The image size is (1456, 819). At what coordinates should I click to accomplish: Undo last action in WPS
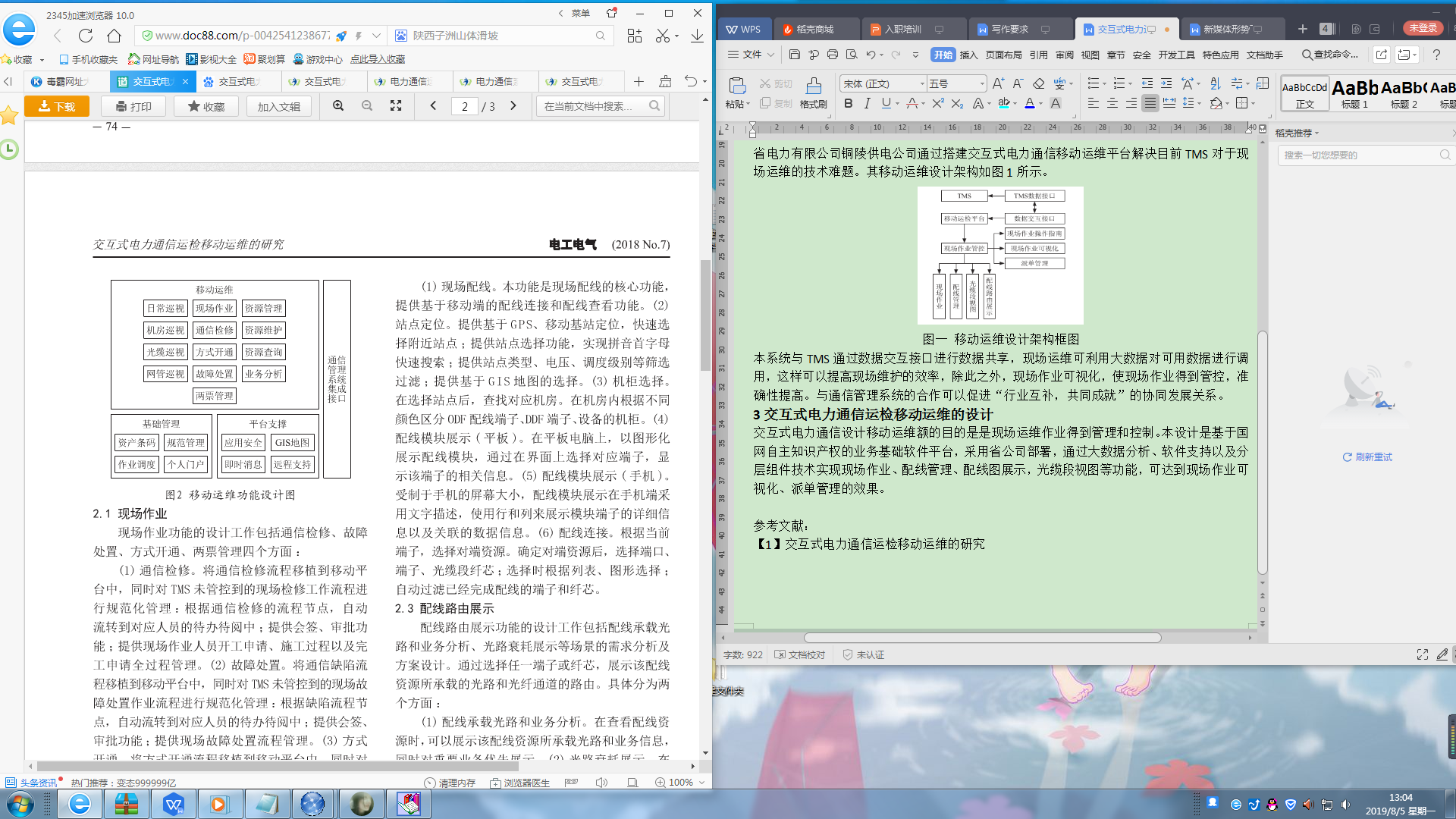(x=871, y=55)
